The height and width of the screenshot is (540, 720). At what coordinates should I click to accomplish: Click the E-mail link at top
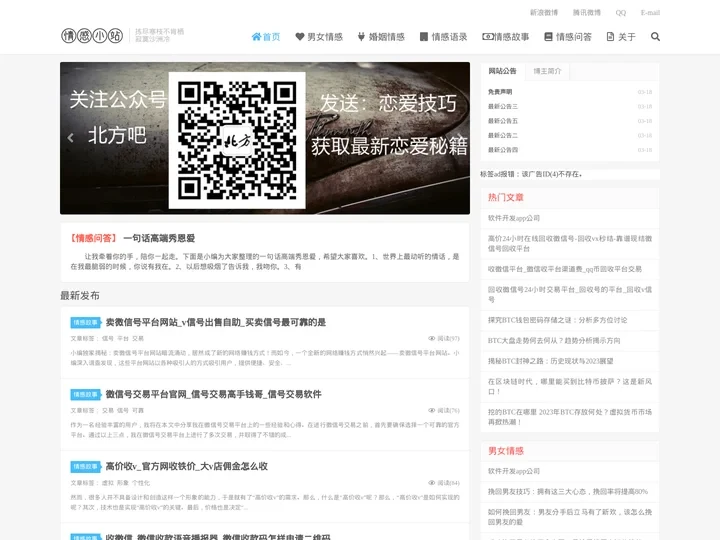point(650,13)
